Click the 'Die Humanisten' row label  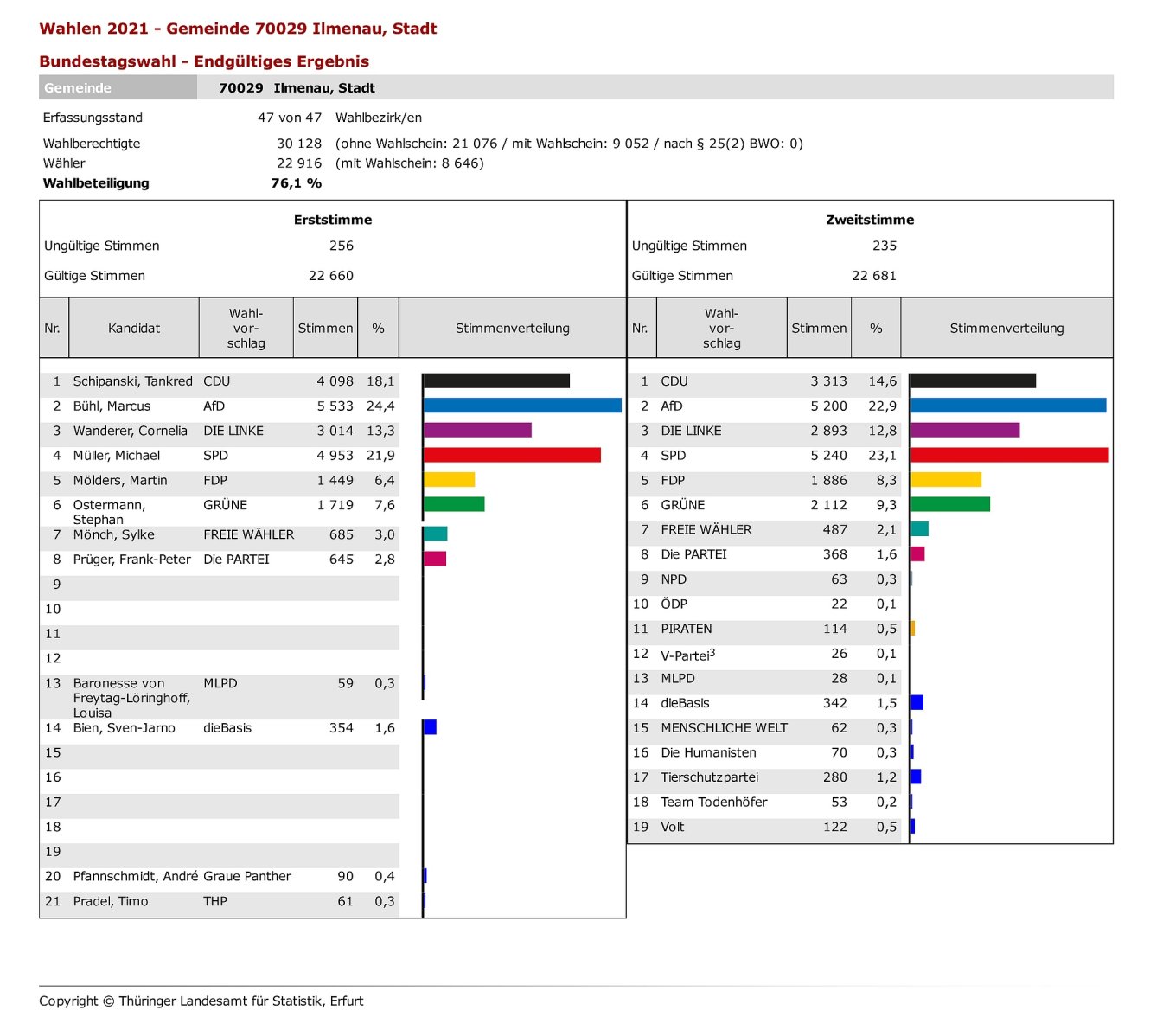point(709,753)
